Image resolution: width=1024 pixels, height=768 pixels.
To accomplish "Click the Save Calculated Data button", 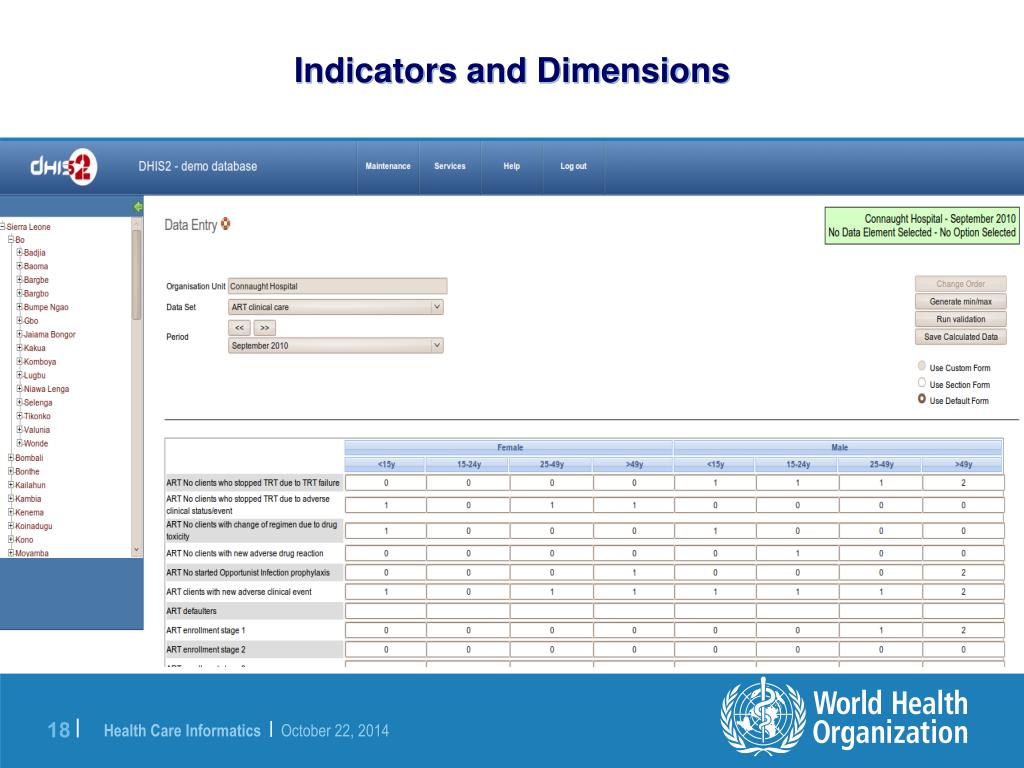I will tap(961, 337).
